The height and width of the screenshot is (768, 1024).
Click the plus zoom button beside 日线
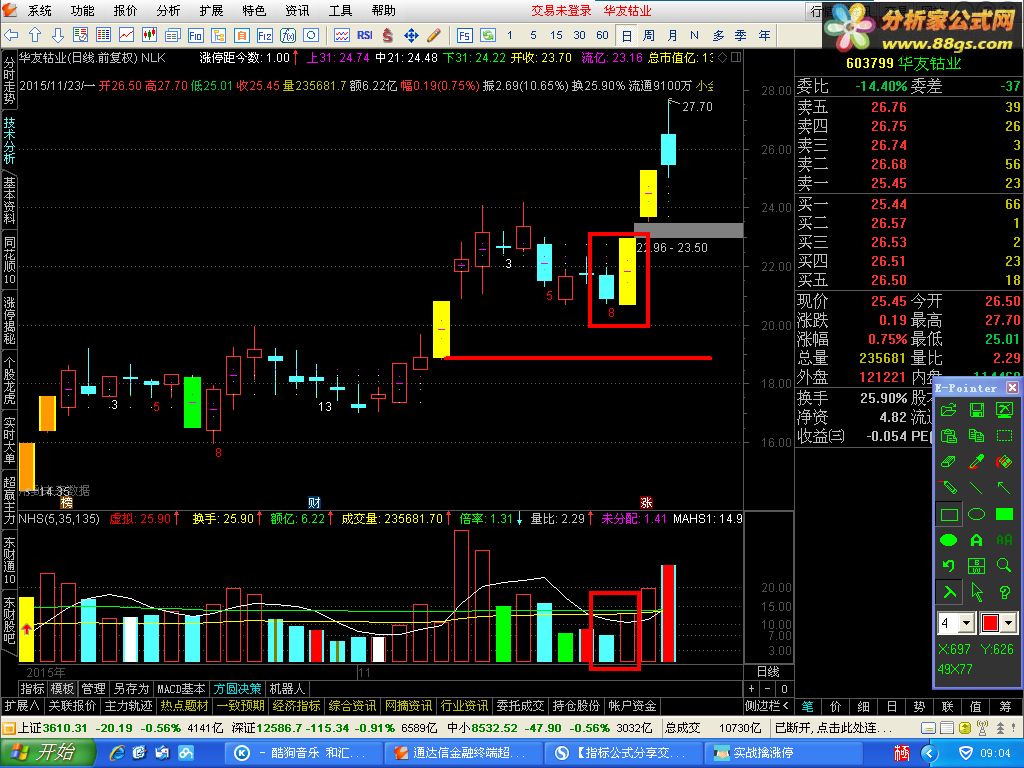(x=752, y=688)
